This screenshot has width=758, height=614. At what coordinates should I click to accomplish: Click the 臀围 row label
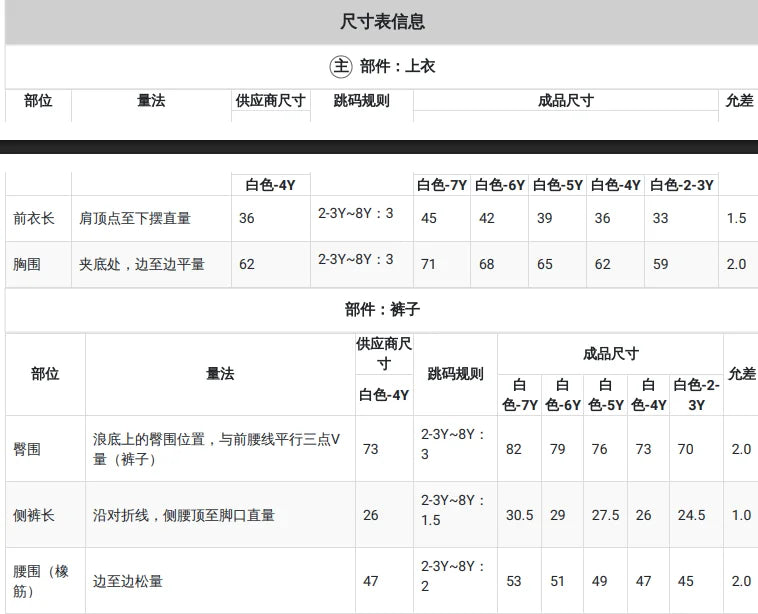pyautogui.click(x=27, y=449)
